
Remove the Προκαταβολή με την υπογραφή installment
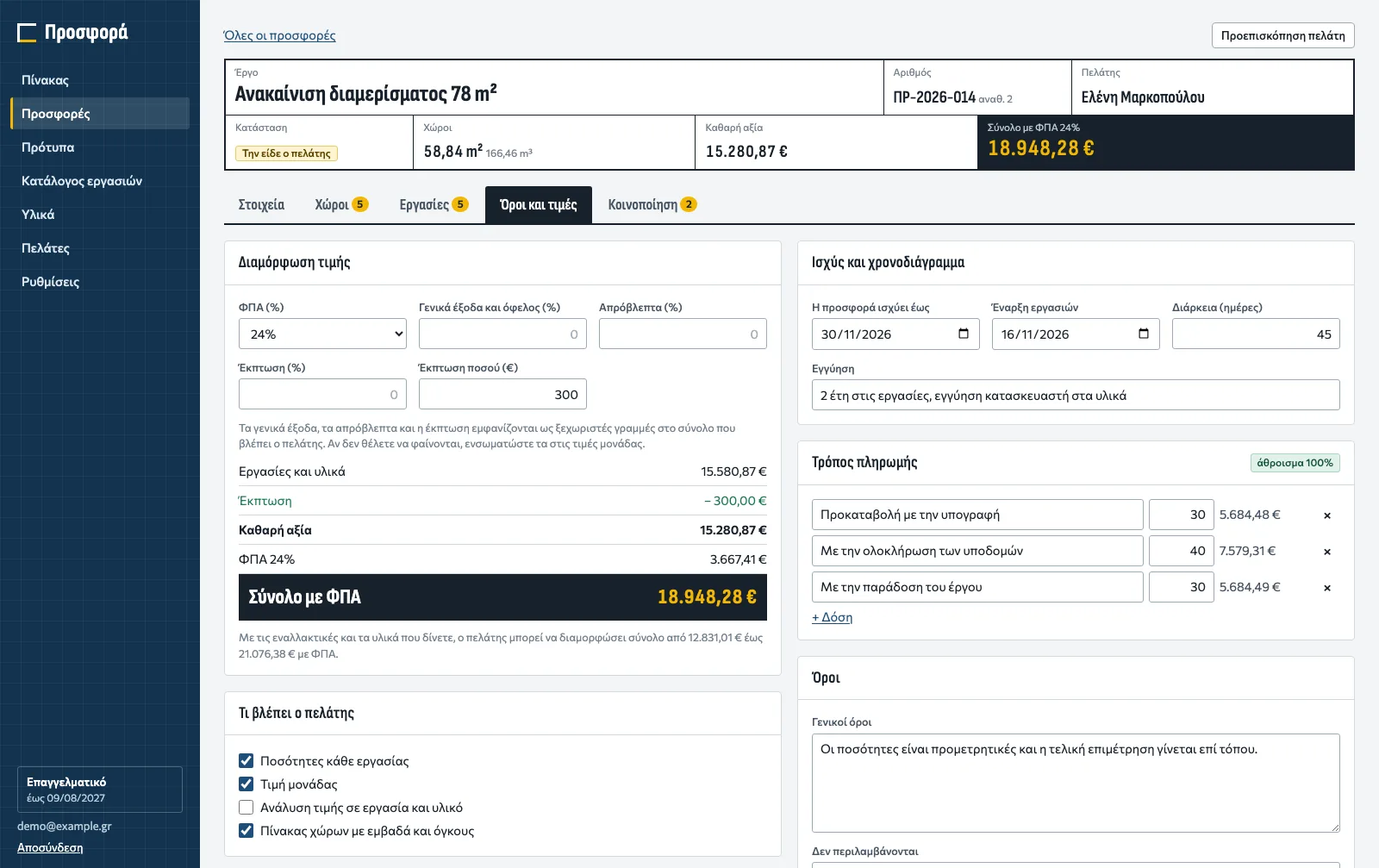(x=1327, y=515)
